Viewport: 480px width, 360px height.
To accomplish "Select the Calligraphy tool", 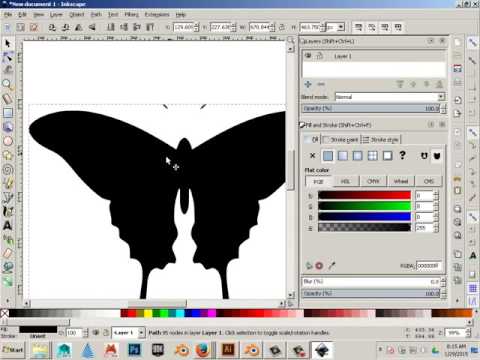I will point(8,211).
